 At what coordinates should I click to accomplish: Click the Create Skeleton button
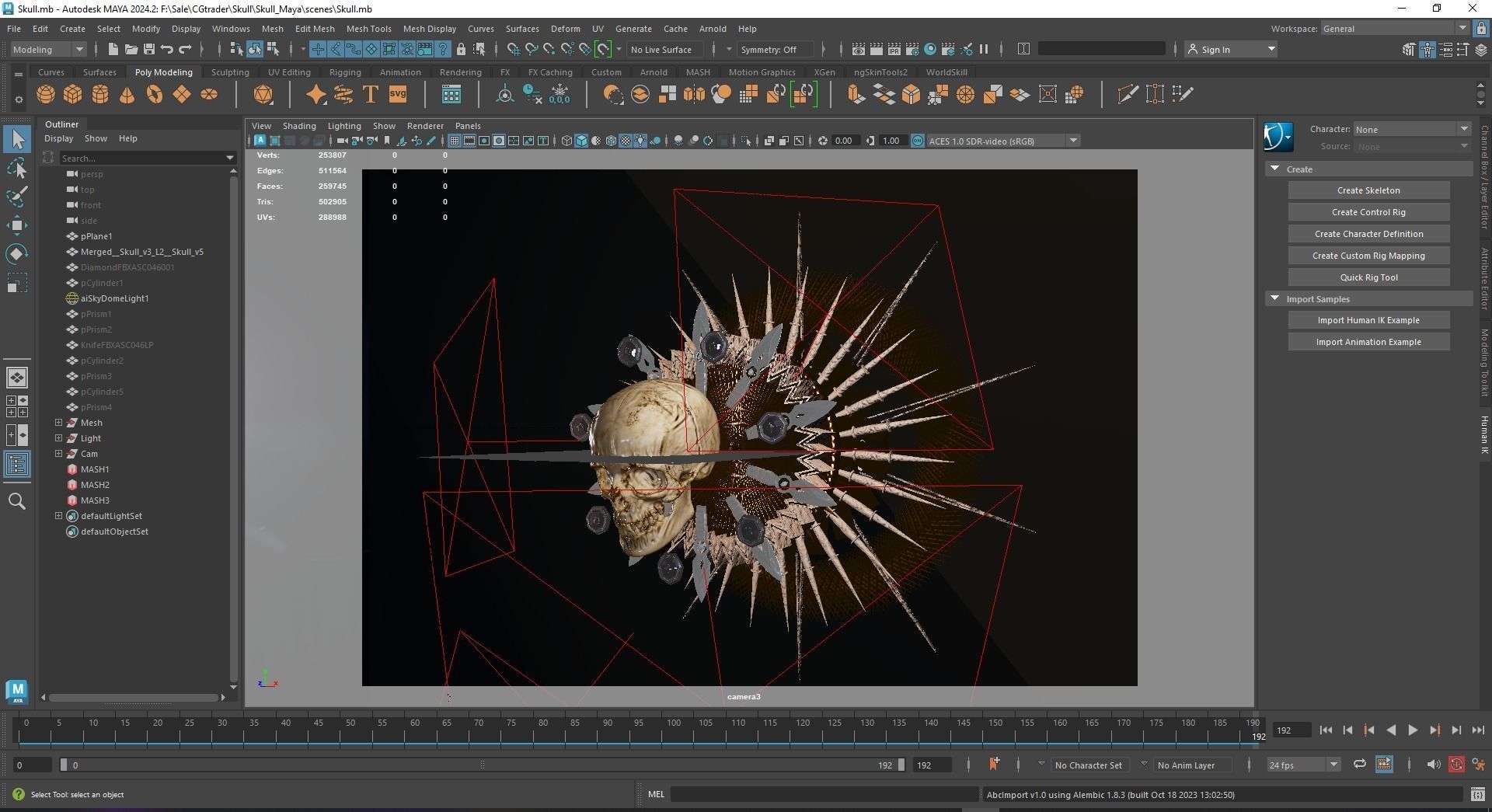pyautogui.click(x=1368, y=190)
